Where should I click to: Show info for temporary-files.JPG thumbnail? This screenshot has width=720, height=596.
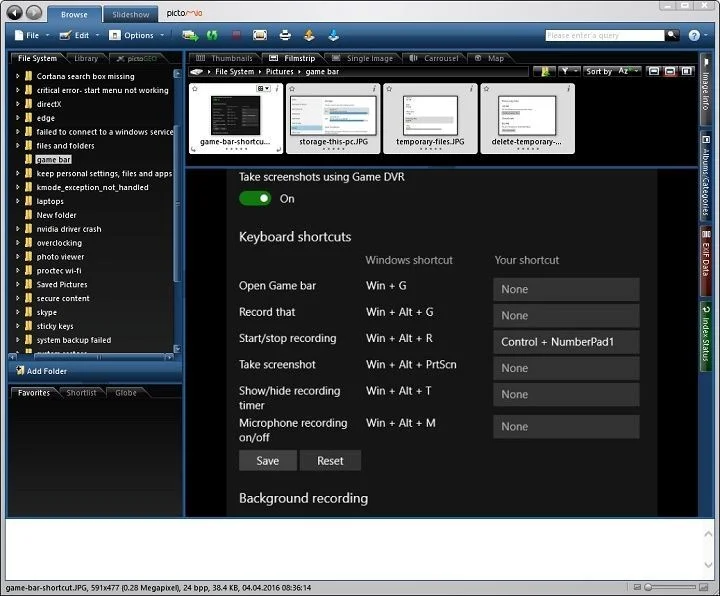[472, 89]
